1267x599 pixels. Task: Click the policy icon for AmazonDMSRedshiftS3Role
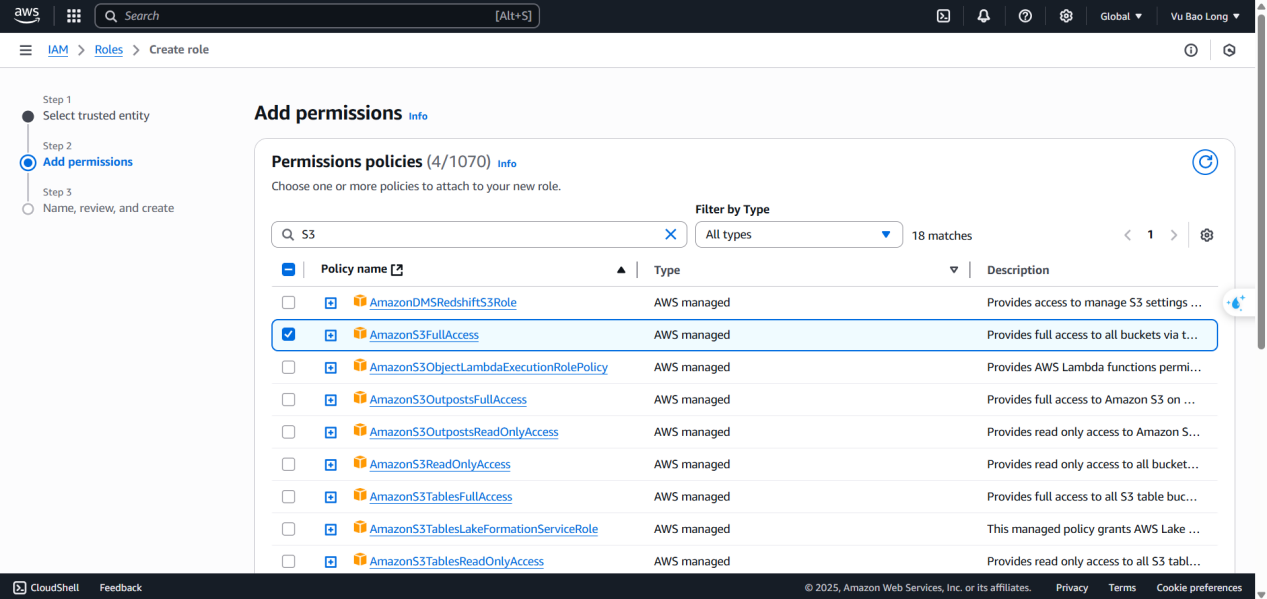[x=360, y=301]
